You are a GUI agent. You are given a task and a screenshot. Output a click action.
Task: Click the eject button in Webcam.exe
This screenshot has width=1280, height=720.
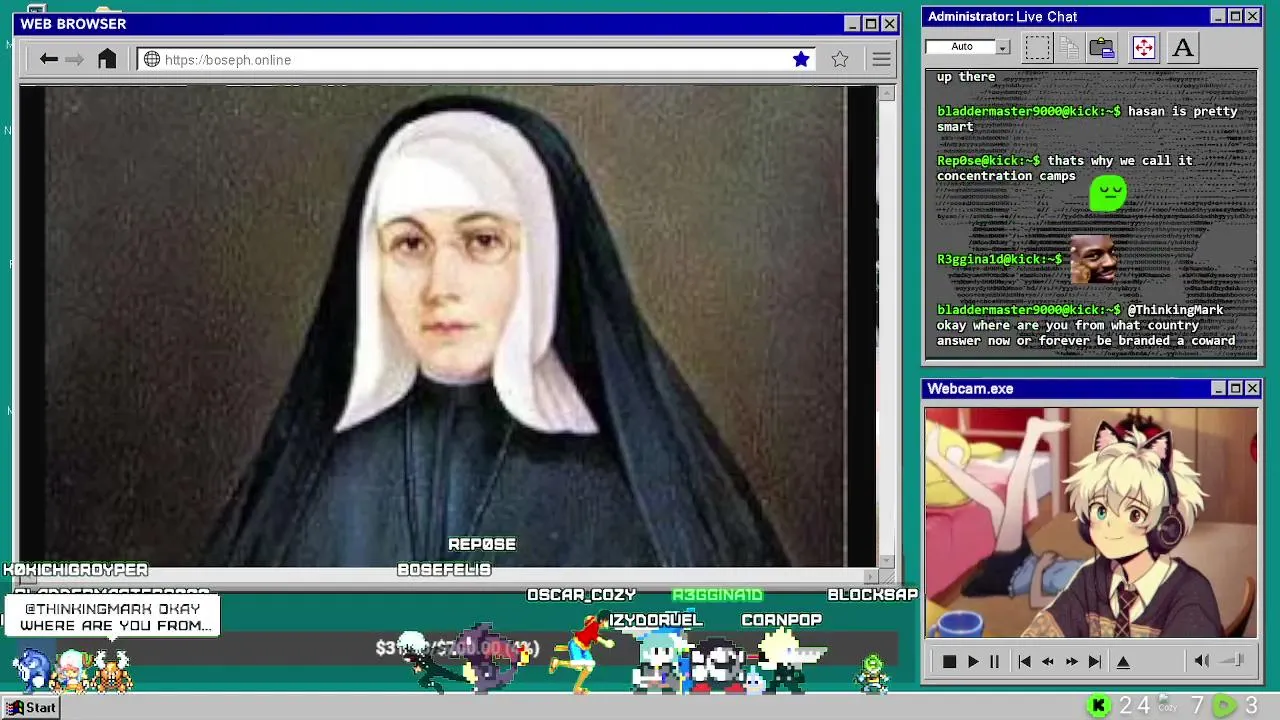(x=1123, y=662)
